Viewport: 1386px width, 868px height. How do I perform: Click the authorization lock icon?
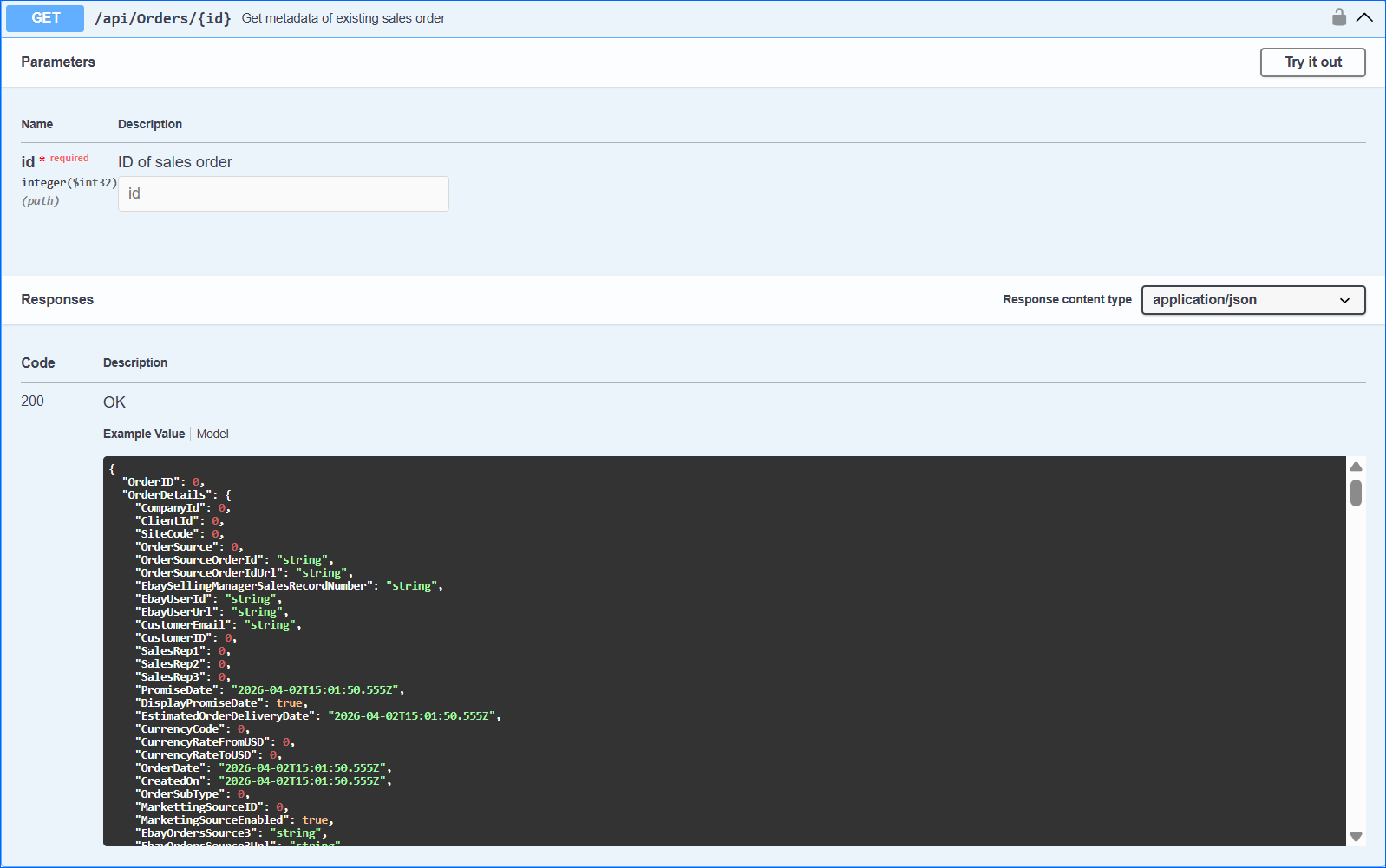[x=1339, y=17]
